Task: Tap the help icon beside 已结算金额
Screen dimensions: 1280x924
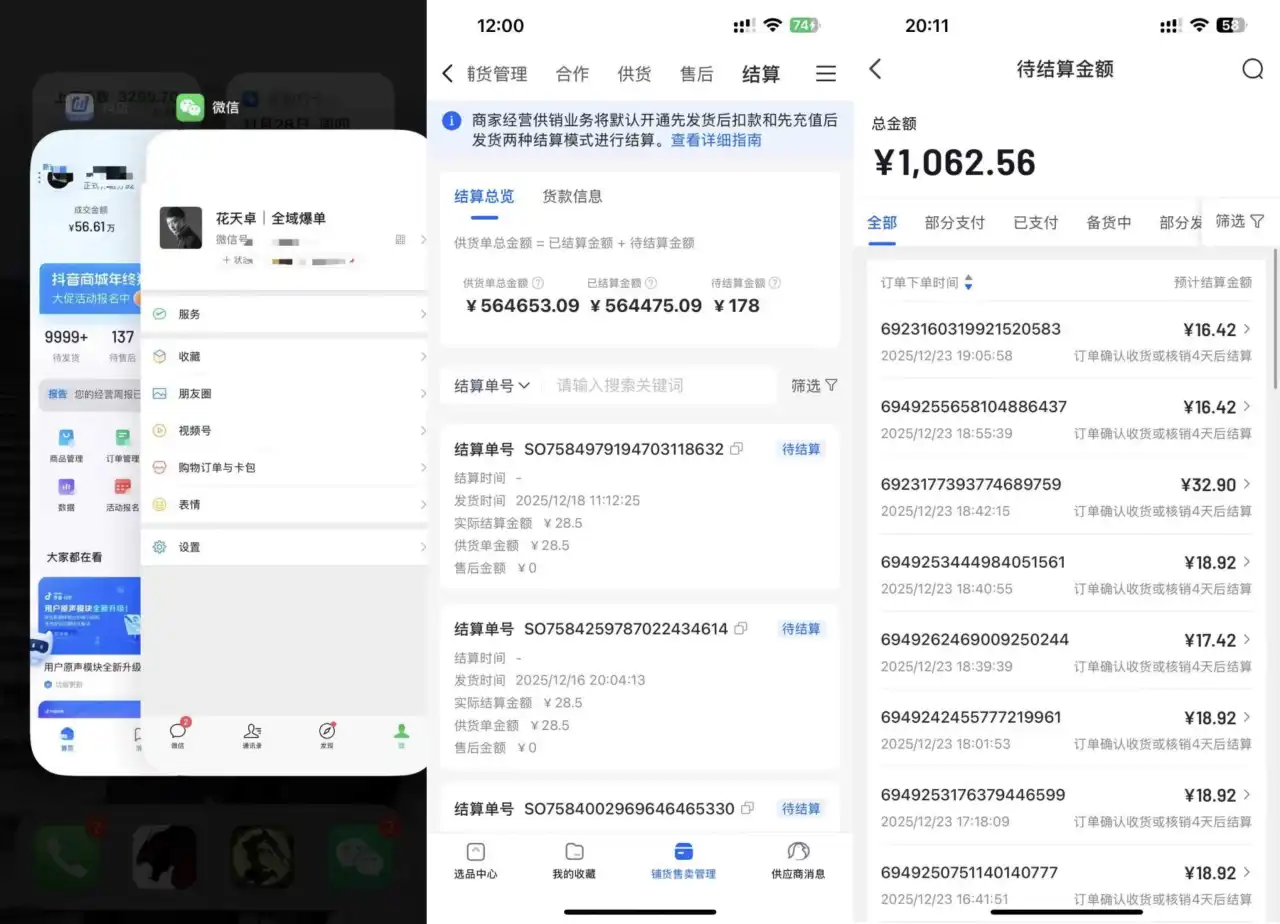Action: pyautogui.click(x=651, y=283)
